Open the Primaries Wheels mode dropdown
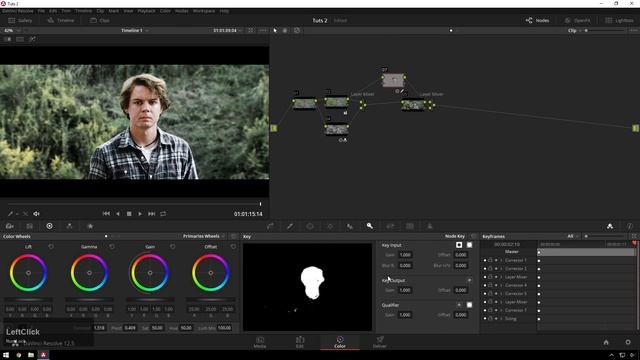Image resolution: width=640 pixels, height=360 pixels. pos(204,236)
